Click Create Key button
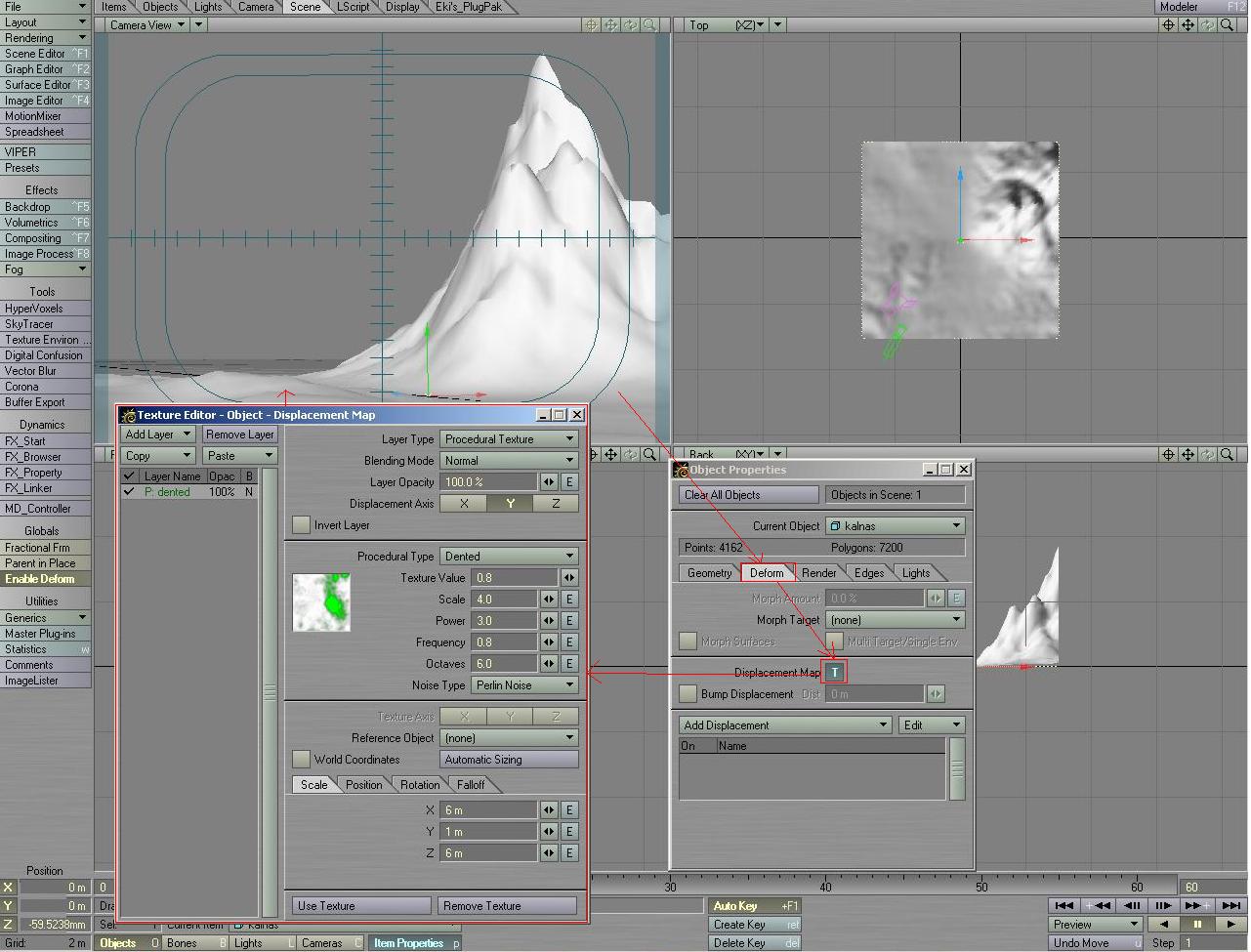Screen dimensions: 1251x952 [755, 925]
